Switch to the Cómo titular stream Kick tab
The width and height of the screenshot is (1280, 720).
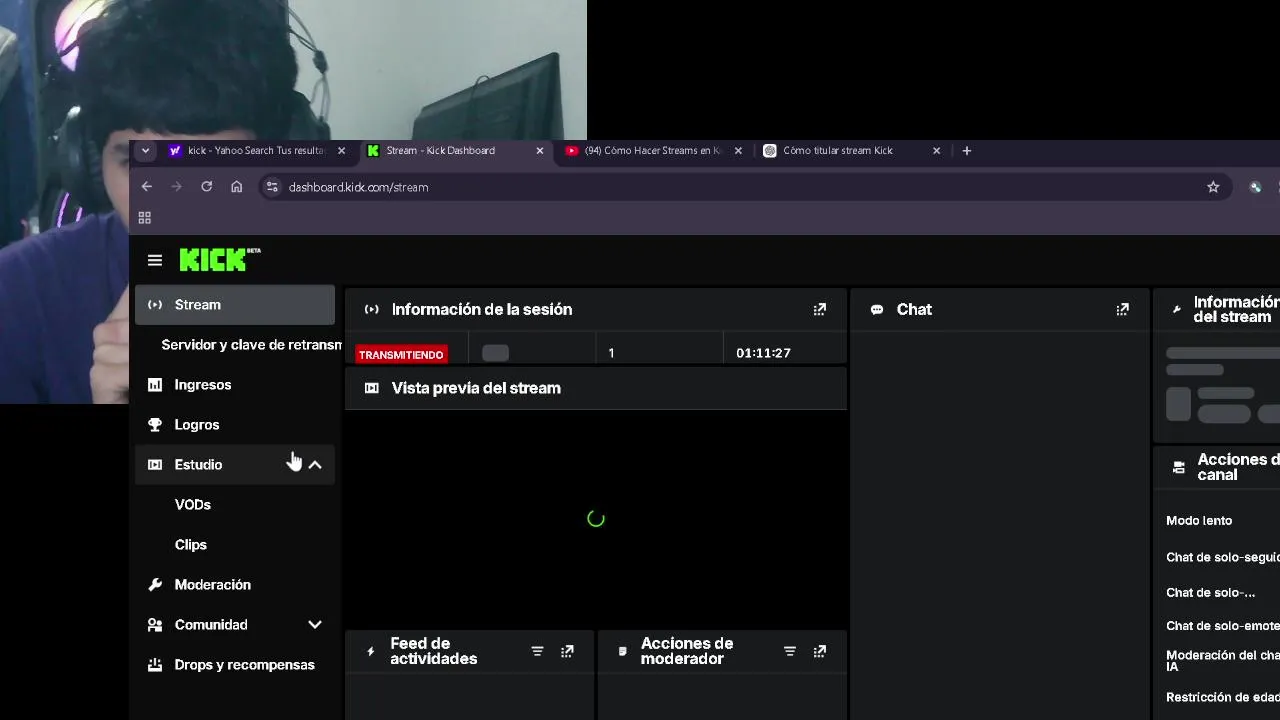[850, 151]
